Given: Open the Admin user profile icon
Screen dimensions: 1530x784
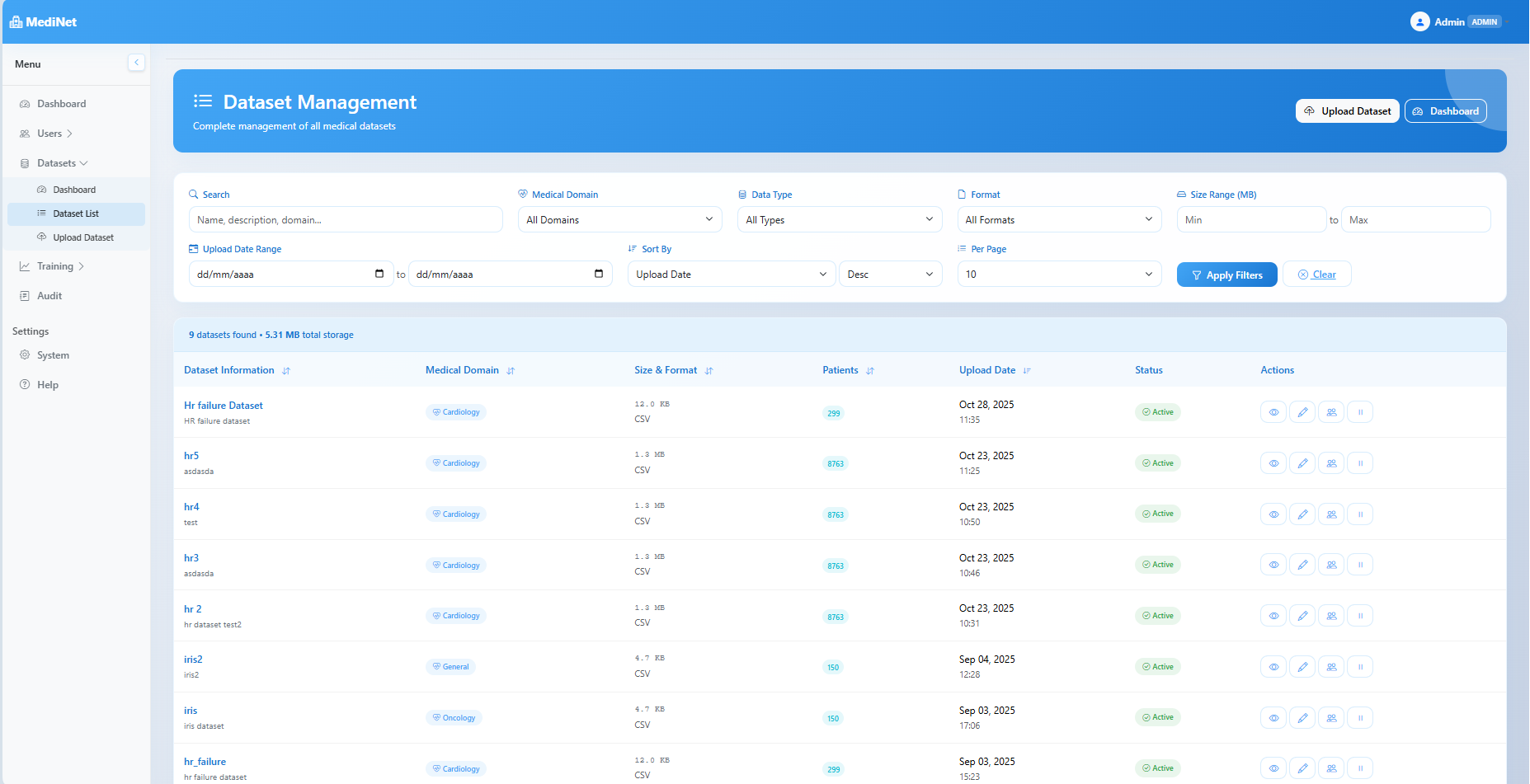Looking at the screenshot, I should point(1420,21).
